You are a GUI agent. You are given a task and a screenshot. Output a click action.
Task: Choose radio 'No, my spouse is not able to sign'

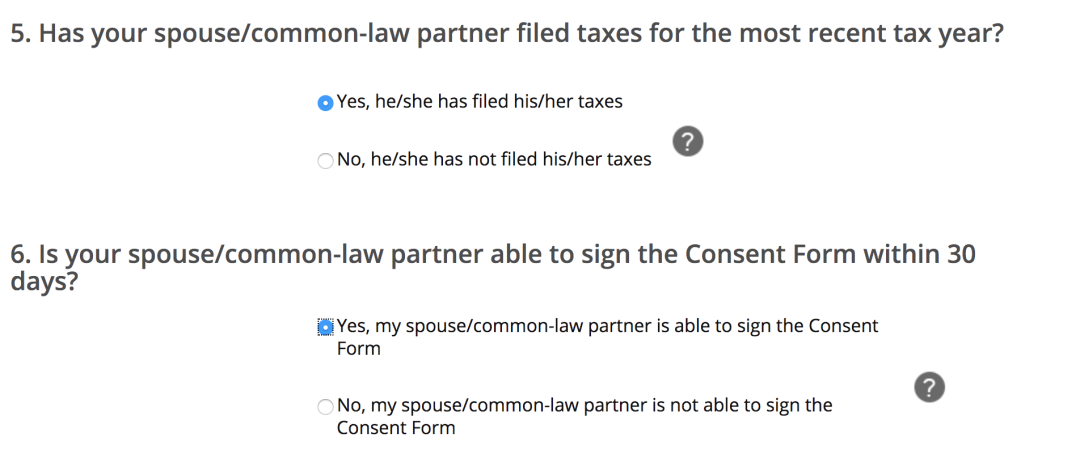point(325,407)
